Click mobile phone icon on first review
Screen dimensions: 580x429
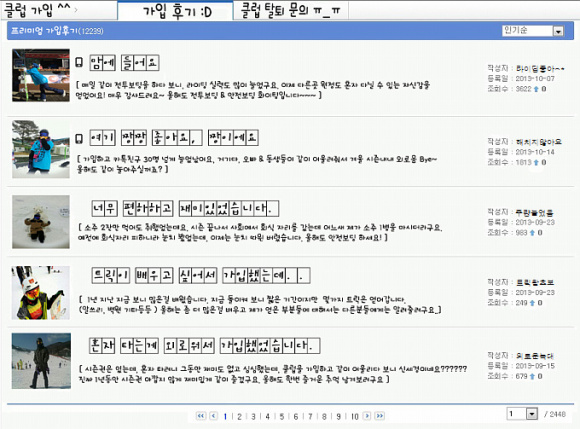pyautogui.click(x=79, y=63)
